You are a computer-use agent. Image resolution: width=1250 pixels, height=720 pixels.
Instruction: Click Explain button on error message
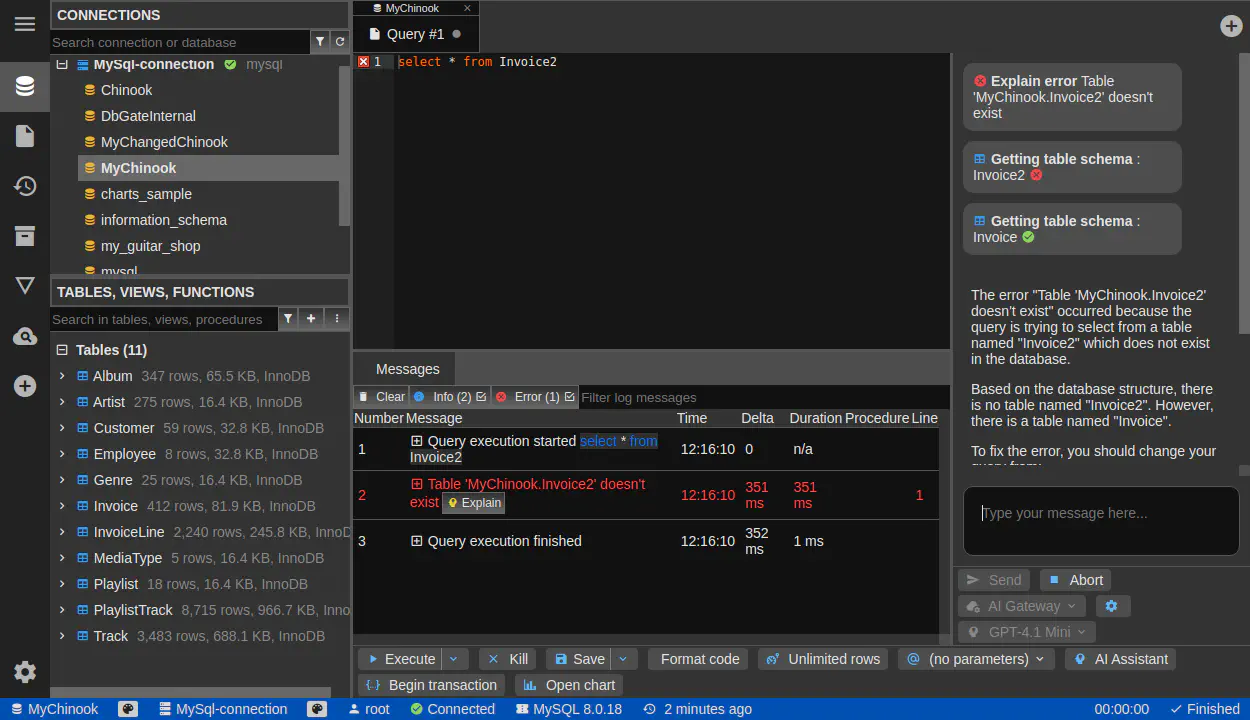(x=474, y=503)
